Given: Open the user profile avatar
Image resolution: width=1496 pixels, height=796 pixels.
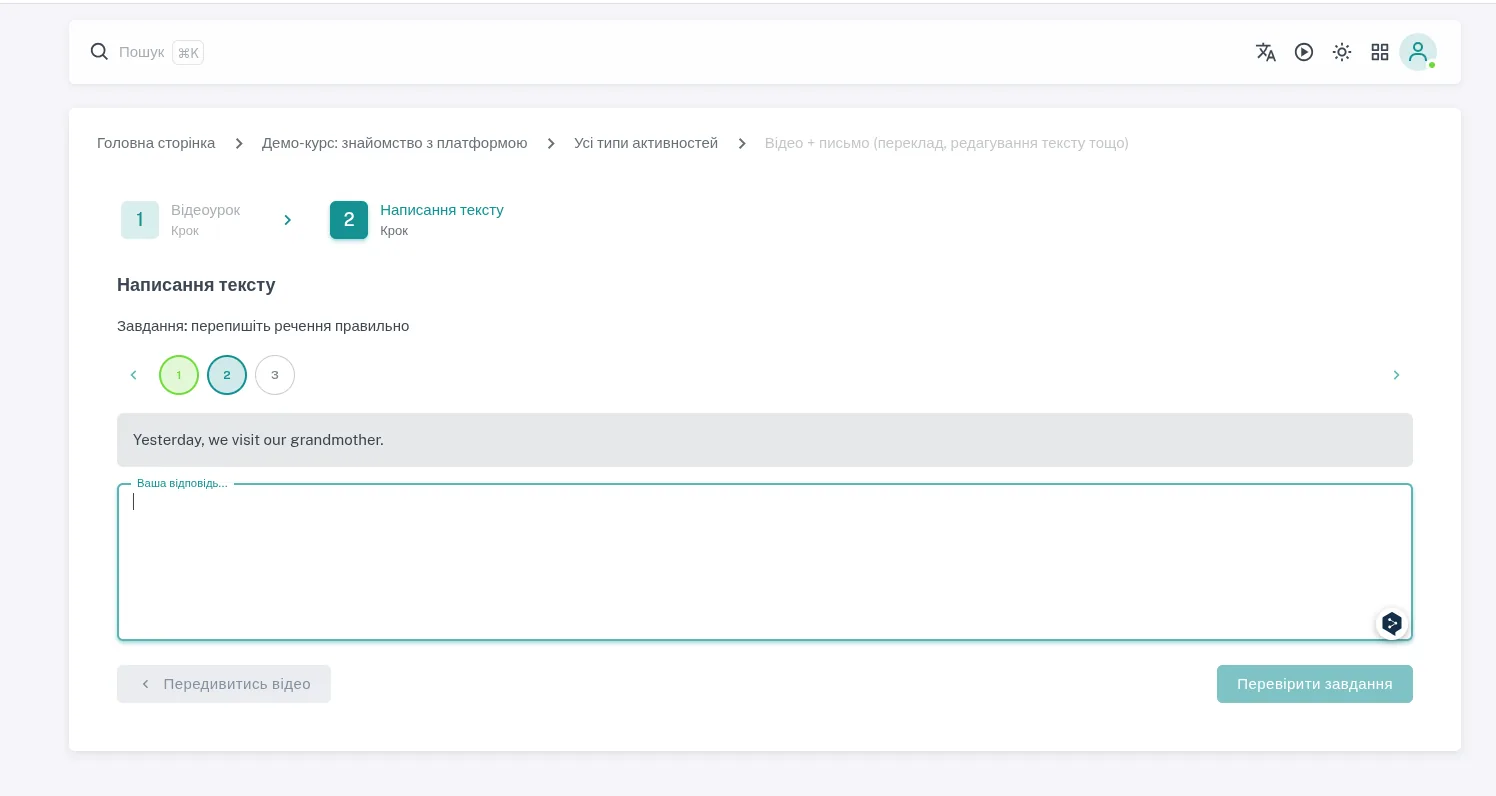Looking at the screenshot, I should [x=1418, y=52].
